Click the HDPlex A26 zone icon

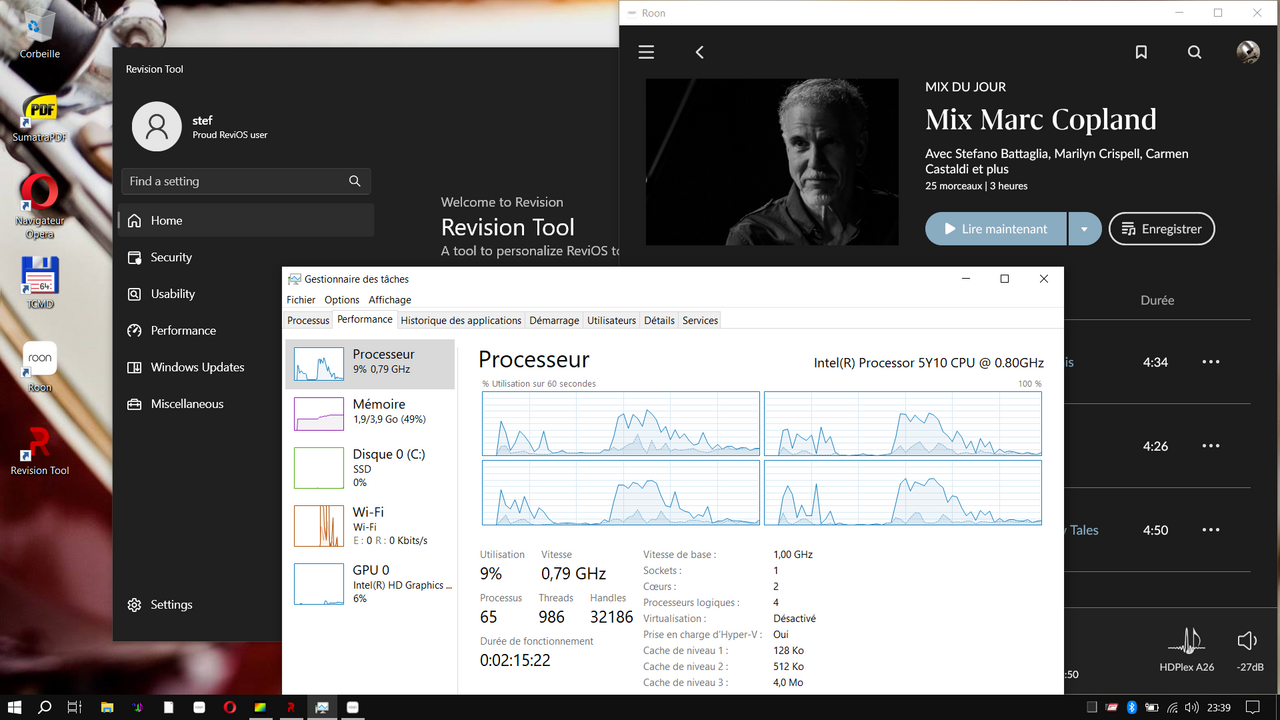1187,642
